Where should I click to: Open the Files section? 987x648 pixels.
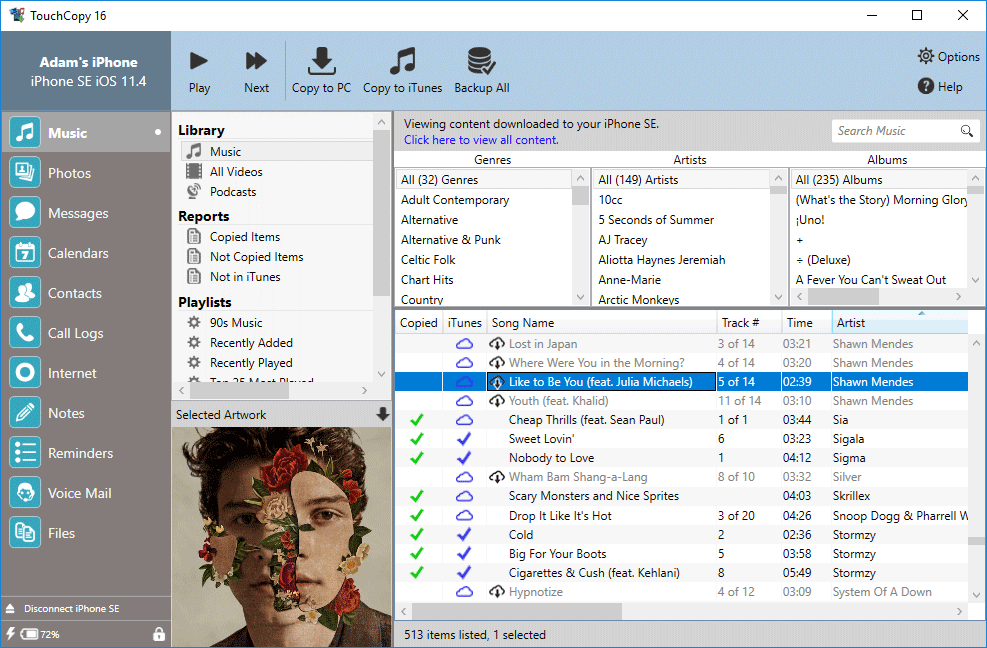[86, 533]
